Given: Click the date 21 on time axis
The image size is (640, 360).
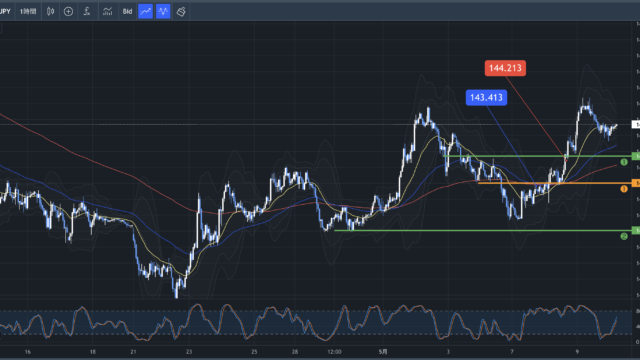Looking at the screenshot, I should point(133,351).
